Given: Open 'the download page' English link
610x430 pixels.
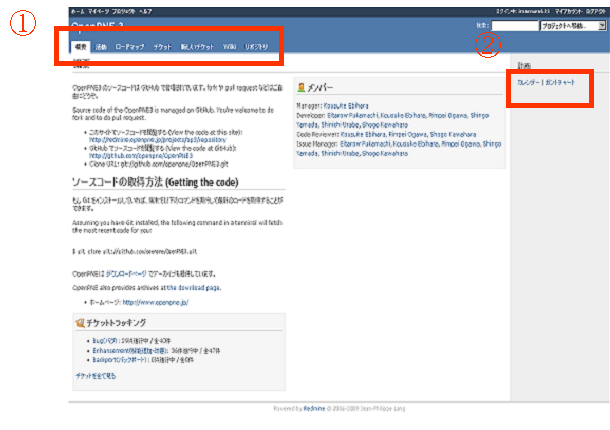Looking at the screenshot, I should tap(193, 288).
